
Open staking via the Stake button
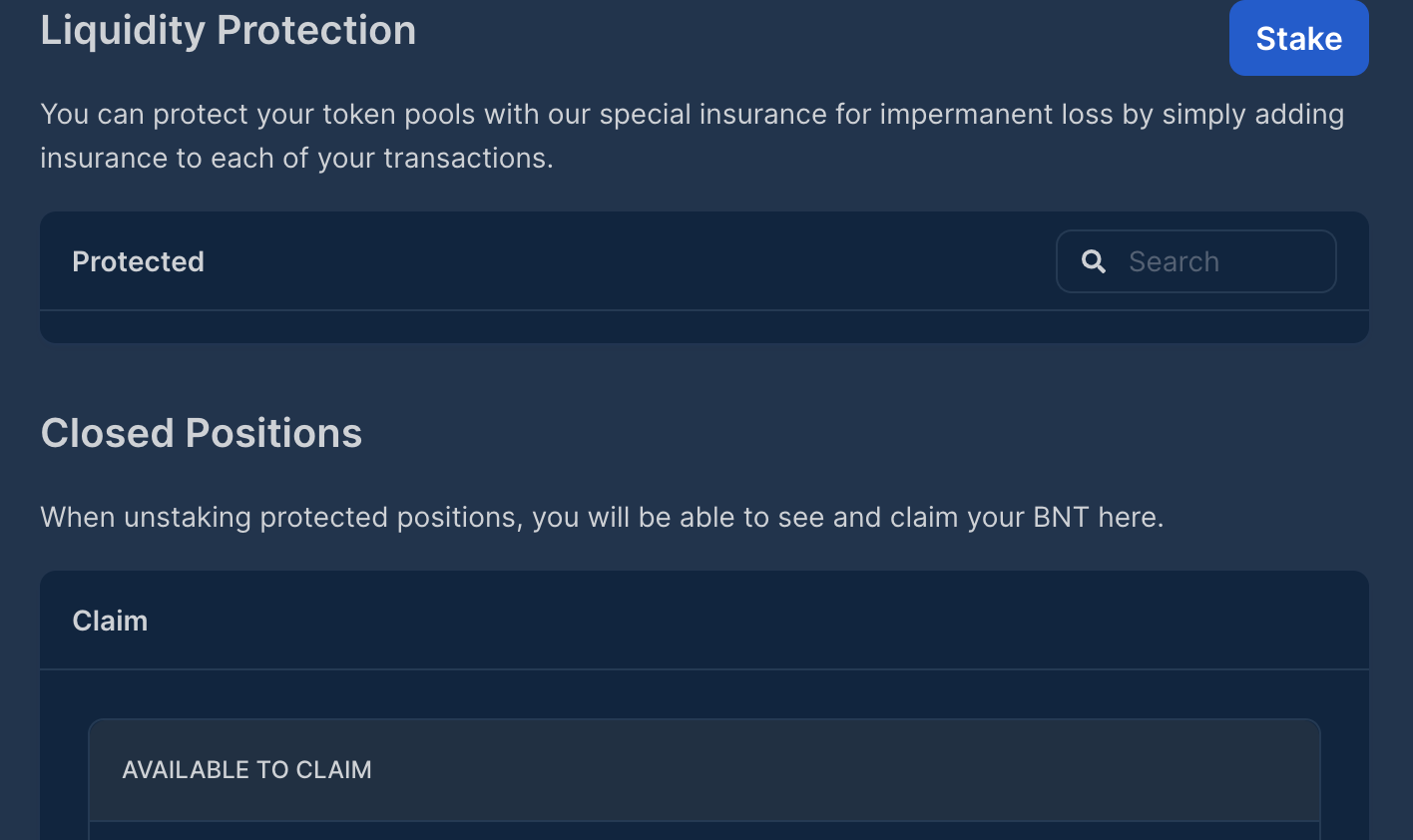pyautogui.click(x=1298, y=38)
